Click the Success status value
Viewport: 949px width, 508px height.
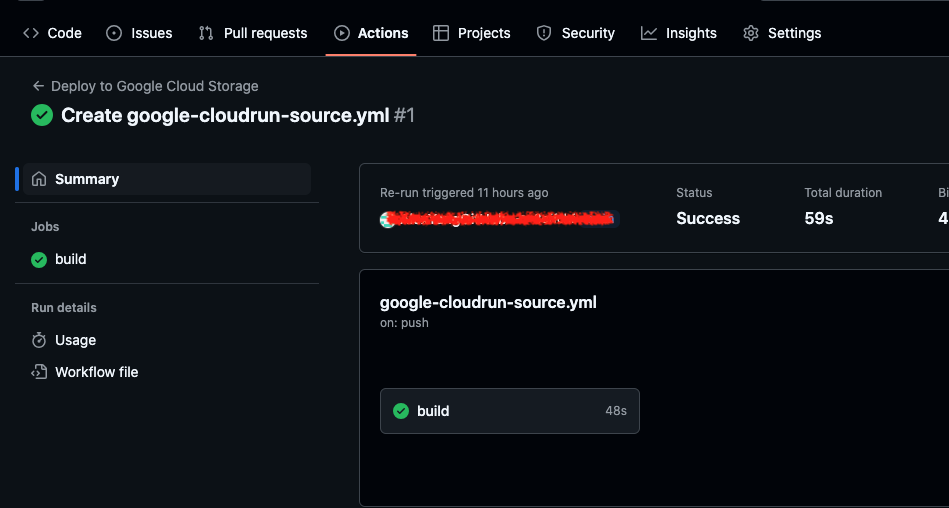(708, 219)
